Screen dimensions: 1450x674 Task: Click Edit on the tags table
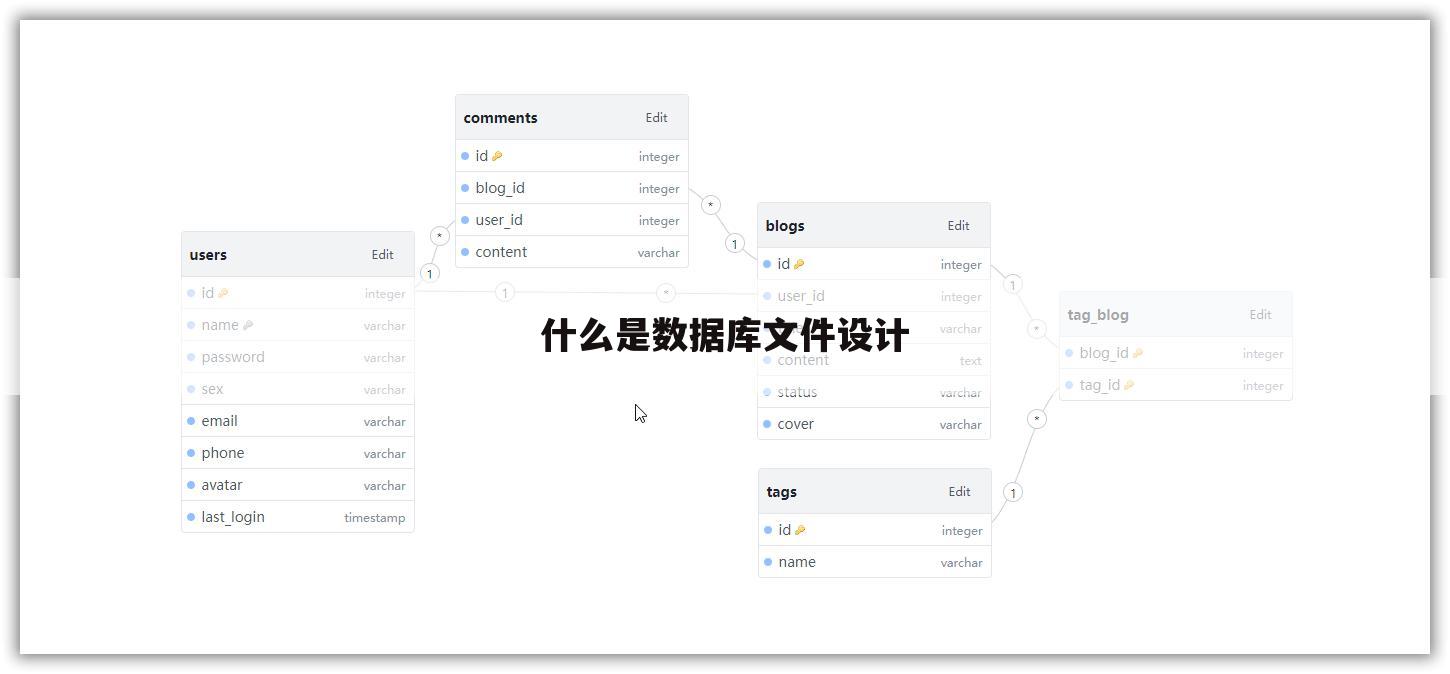pyautogui.click(x=959, y=491)
